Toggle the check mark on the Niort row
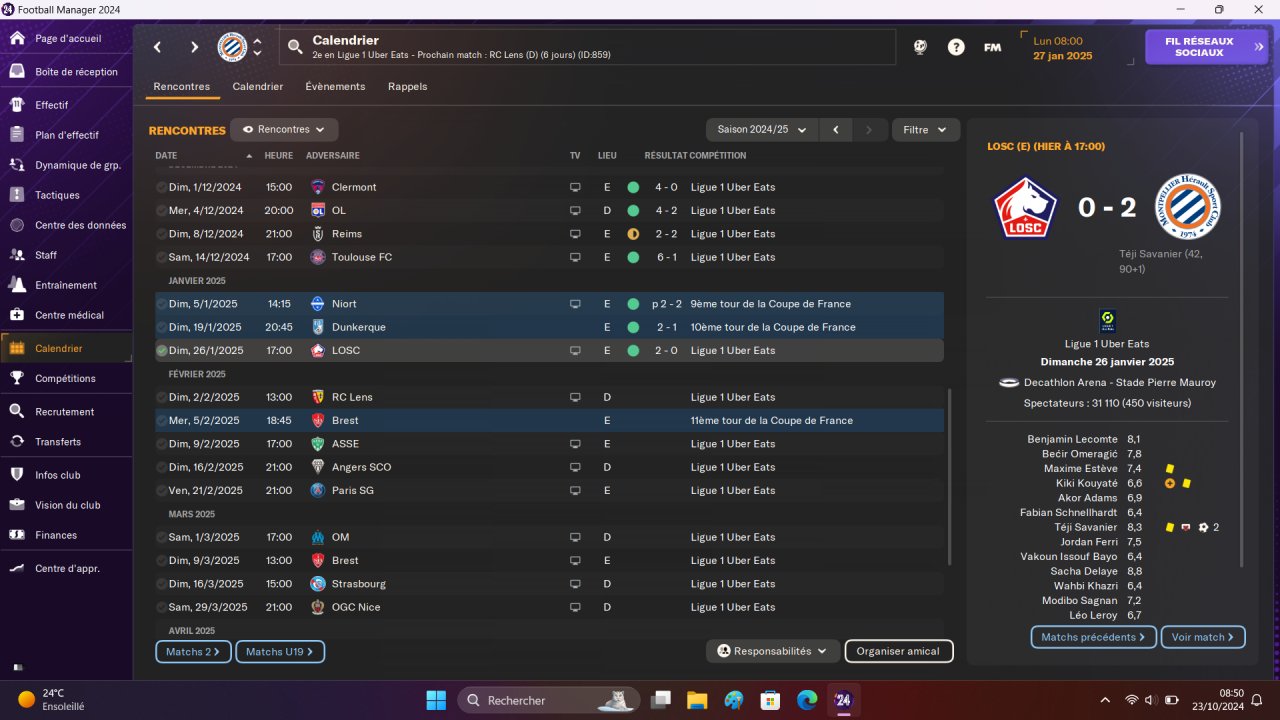Screen dimensions: 1280x720 pyautogui.click(x=162, y=304)
